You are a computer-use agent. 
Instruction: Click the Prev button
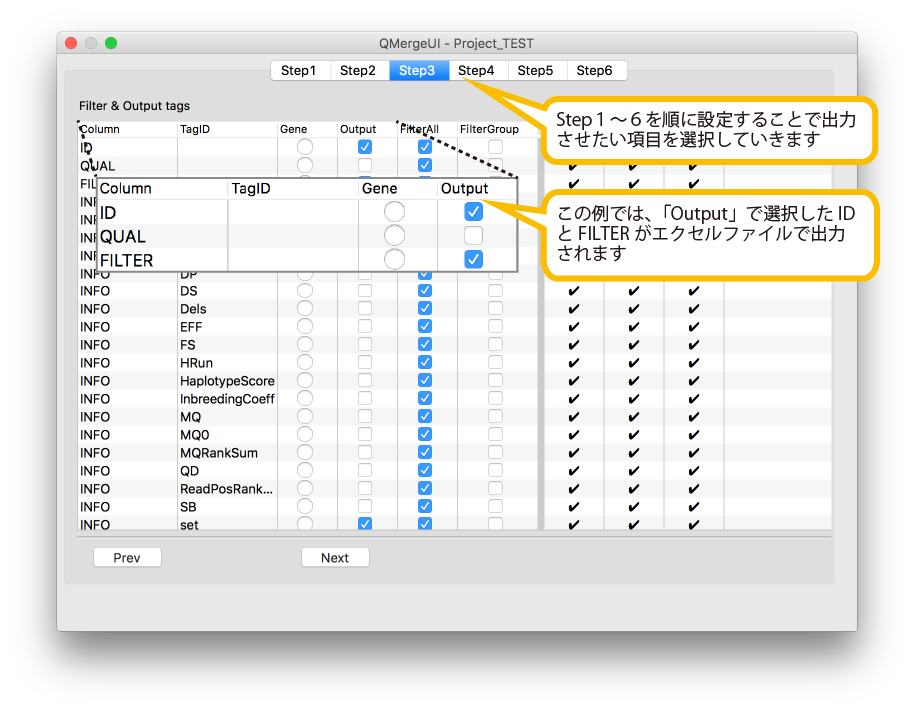click(127, 558)
